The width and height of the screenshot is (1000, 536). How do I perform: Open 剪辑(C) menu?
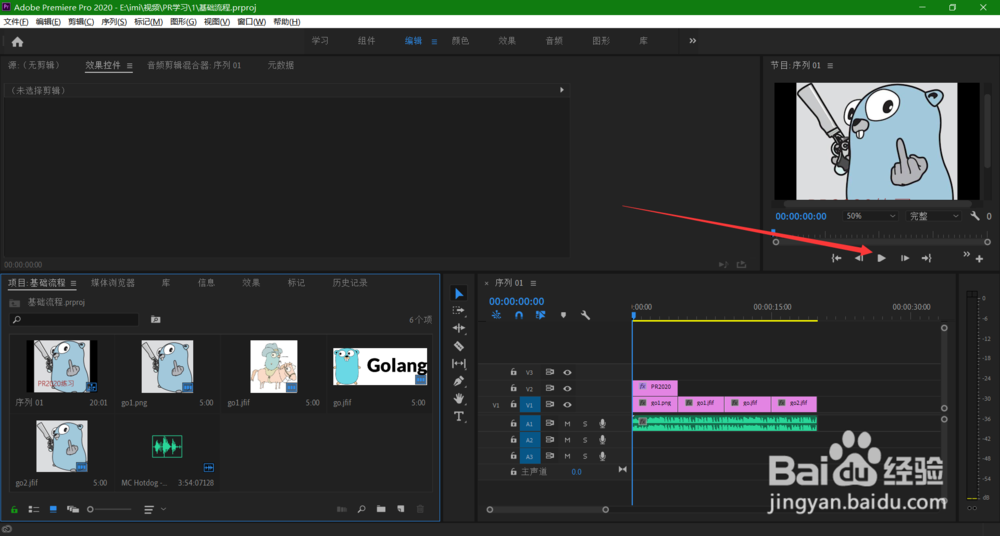click(81, 22)
